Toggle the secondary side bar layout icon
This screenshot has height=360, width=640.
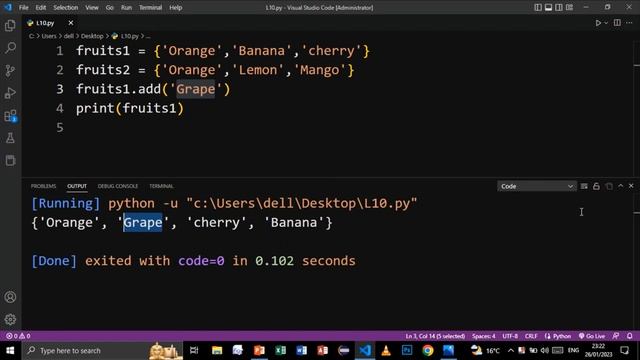pyautogui.click(x=559, y=7)
